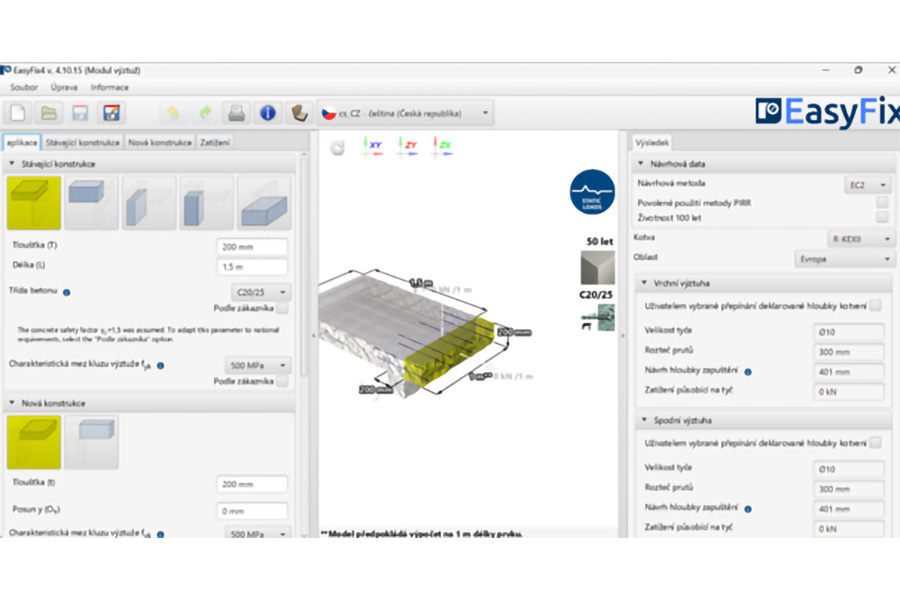Open the Informace menu

[109, 87]
